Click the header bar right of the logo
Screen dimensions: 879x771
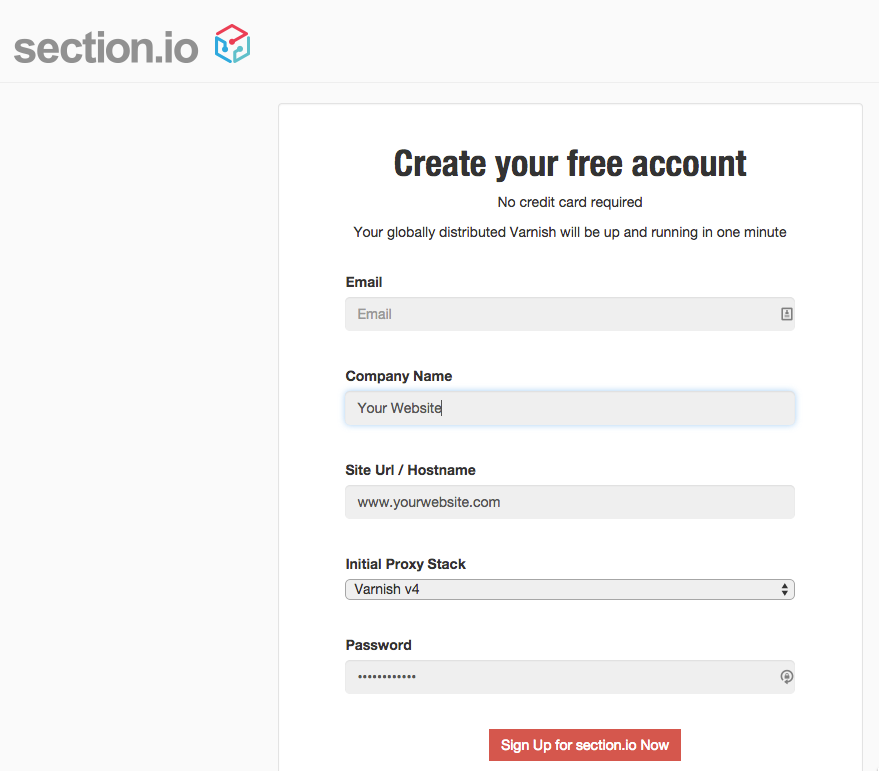[x=560, y=42]
